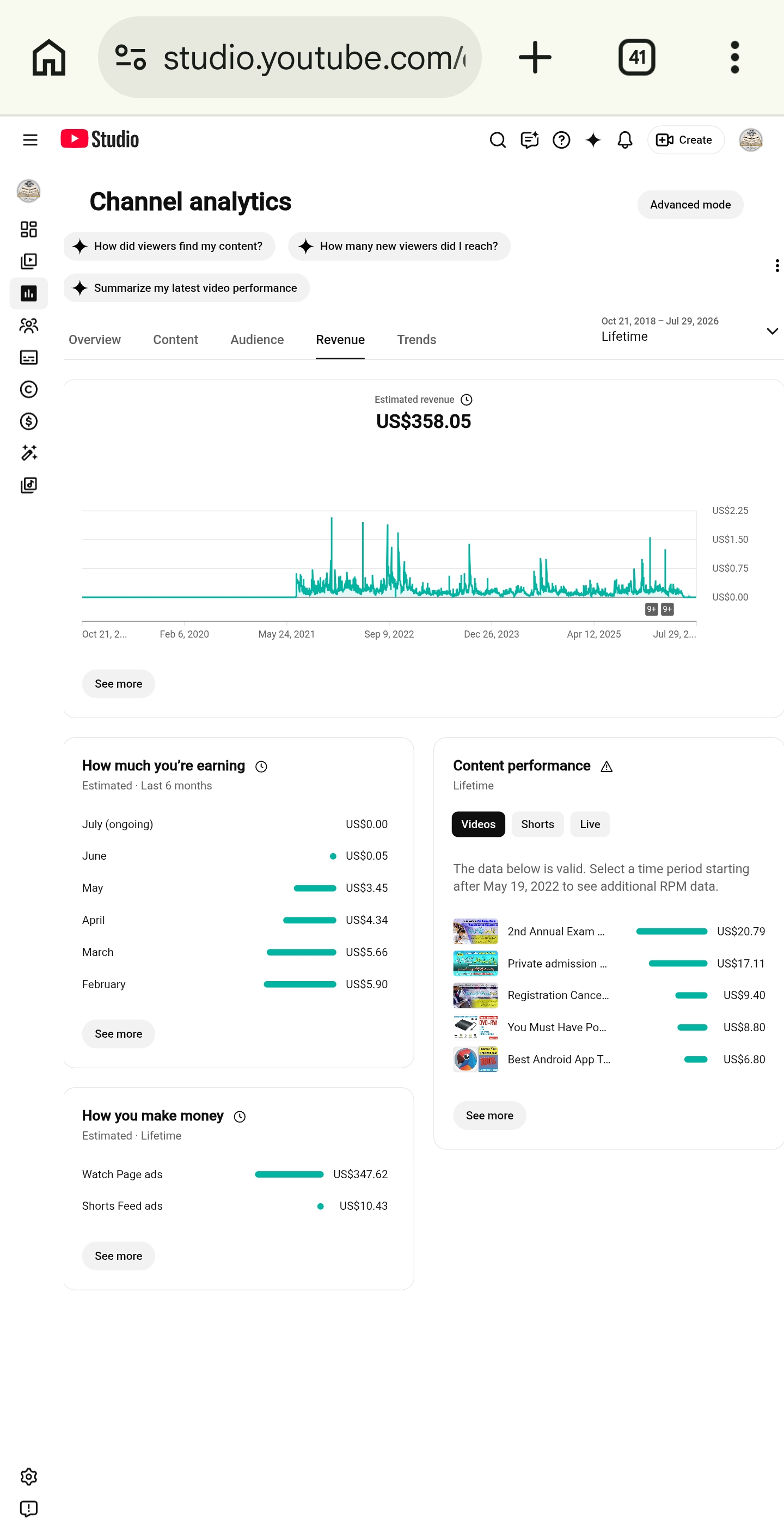
Task: Open the browser home page icon
Action: 49,58
